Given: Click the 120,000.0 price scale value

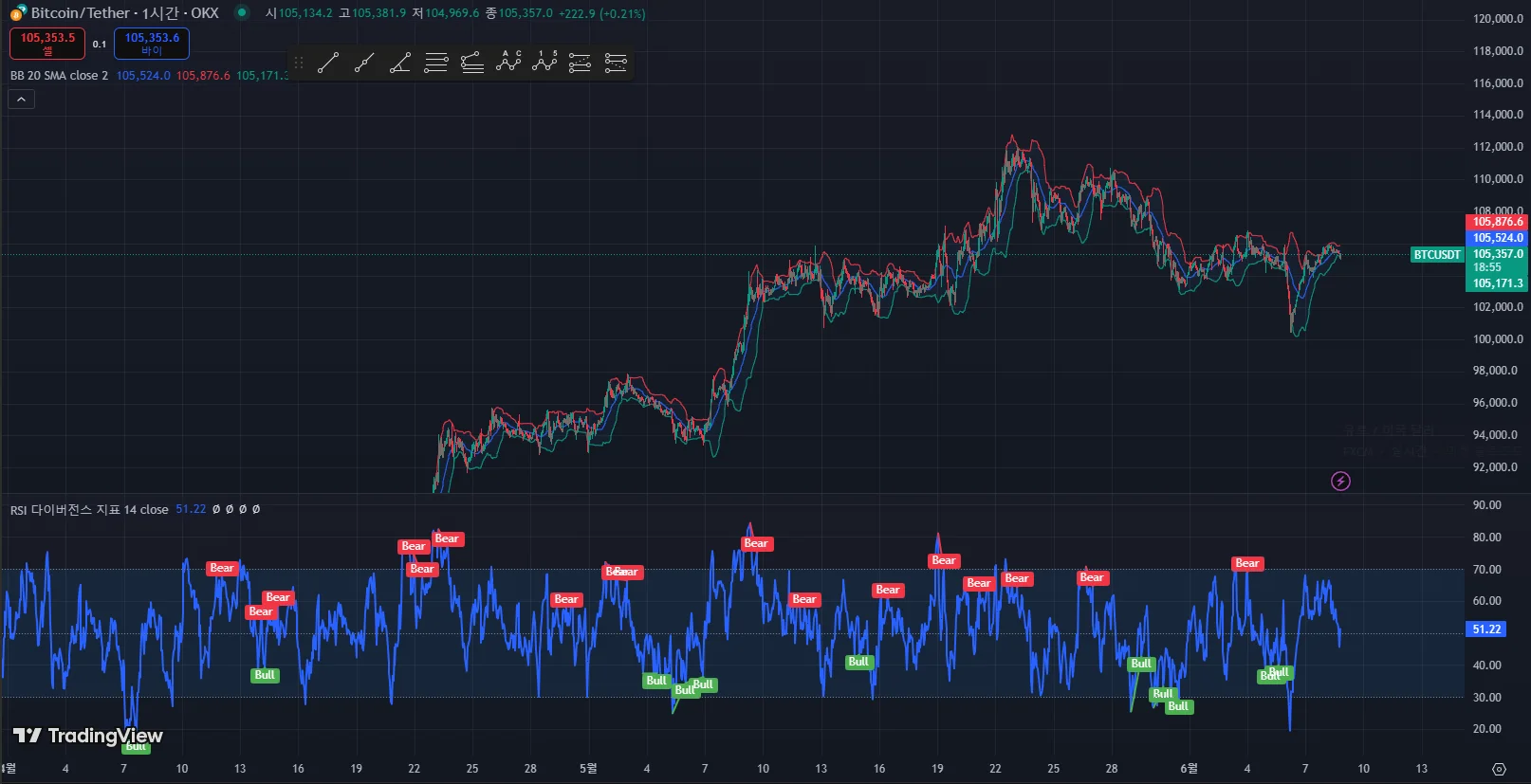Looking at the screenshot, I should click(1498, 19).
